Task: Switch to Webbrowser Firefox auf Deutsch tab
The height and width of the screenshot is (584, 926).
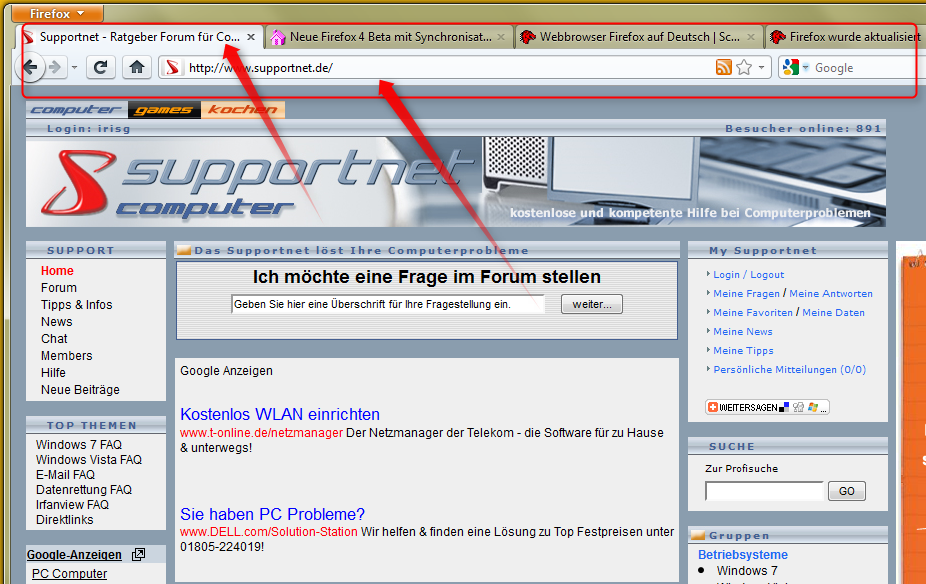Action: pos(639,37)
